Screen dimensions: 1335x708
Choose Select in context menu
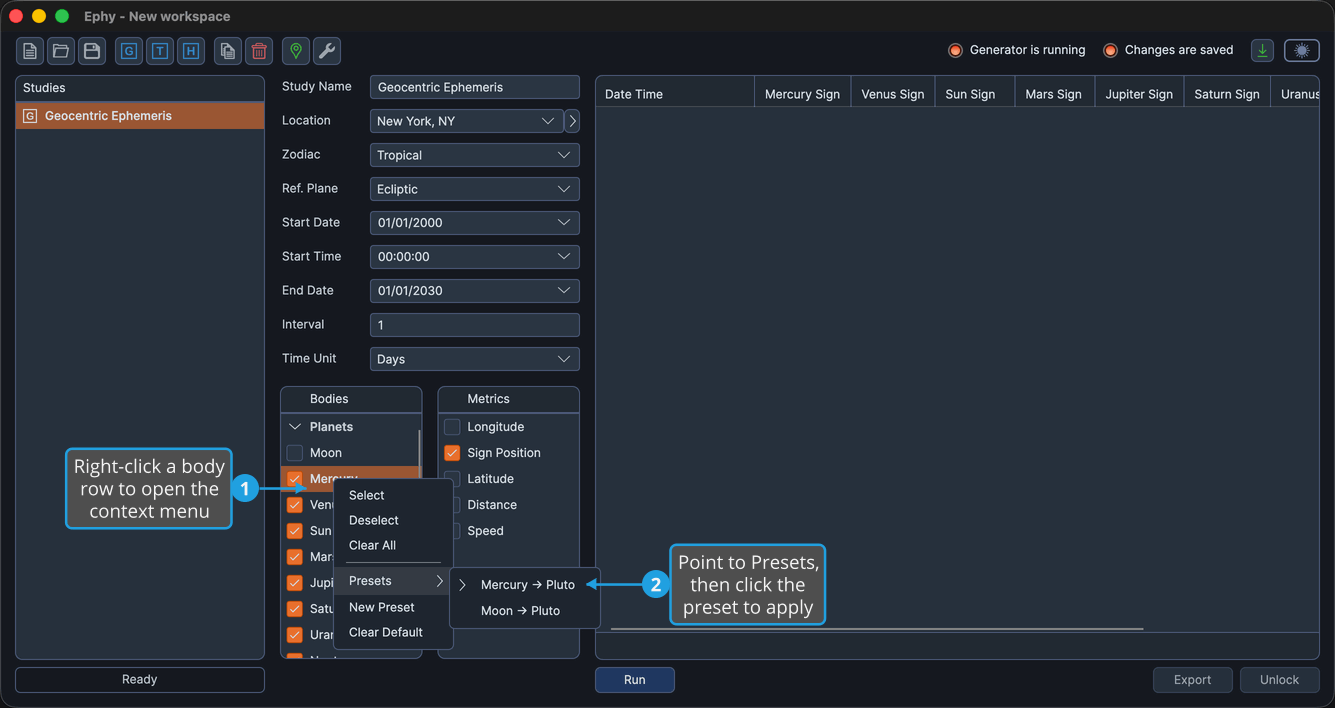393,495
